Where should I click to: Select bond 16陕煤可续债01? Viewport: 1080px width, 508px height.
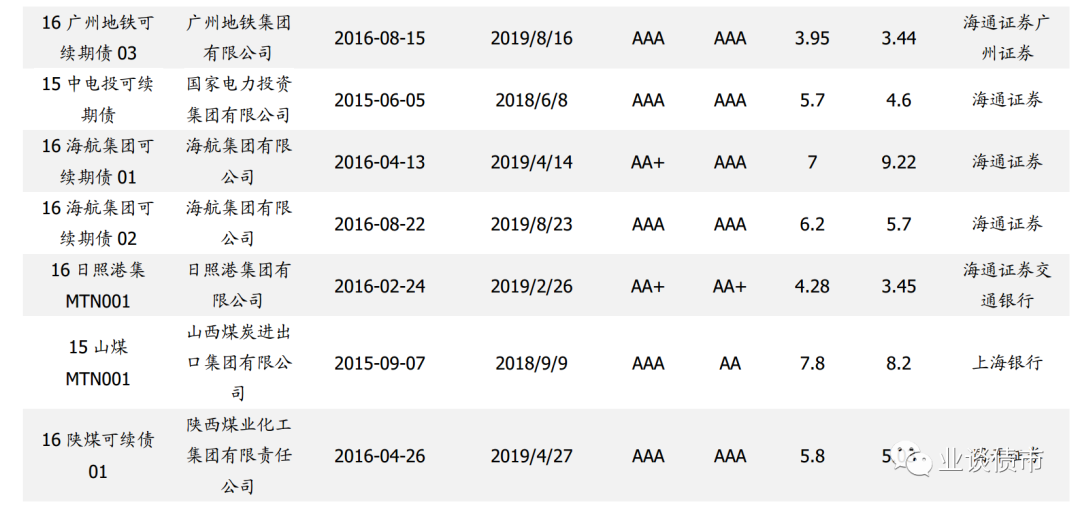(98, 456)
